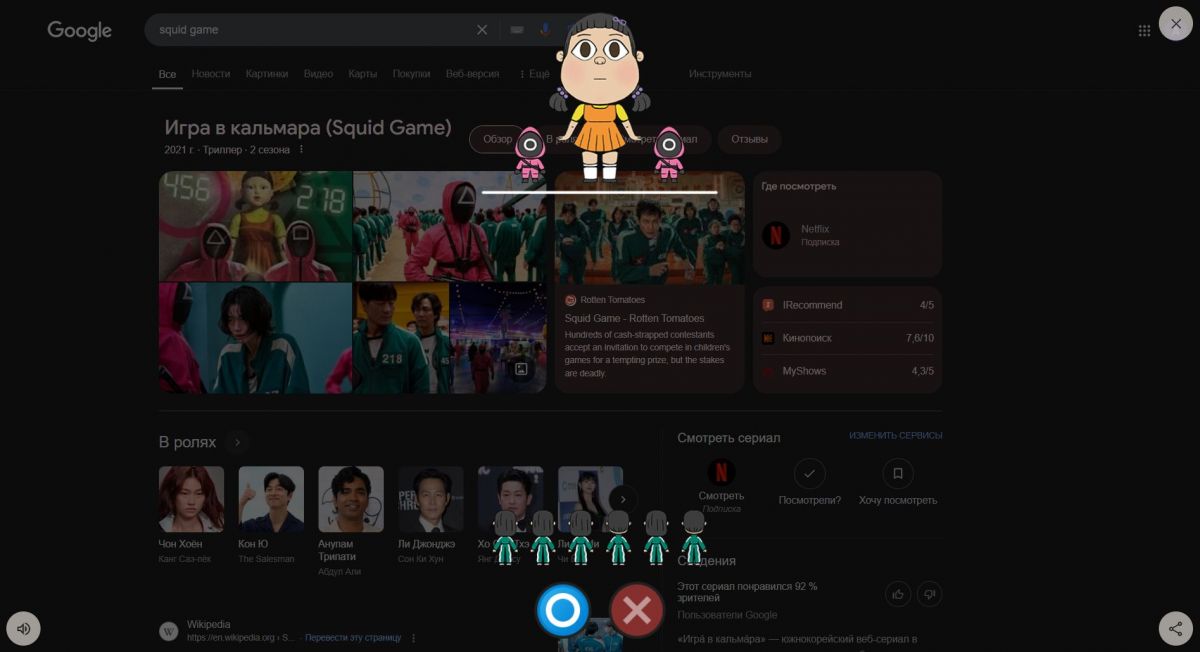
Task: Open MyShows rating 4,3/5
Action: pos(847,371)
